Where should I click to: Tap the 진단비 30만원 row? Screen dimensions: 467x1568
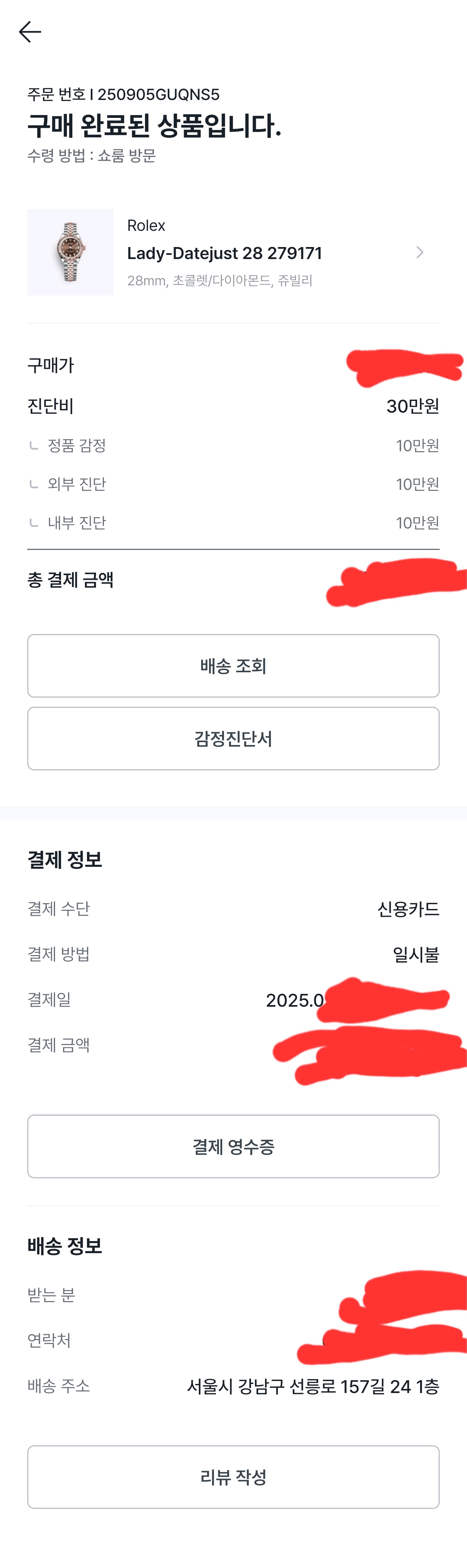pyautogui.click(x=233, y=406)
